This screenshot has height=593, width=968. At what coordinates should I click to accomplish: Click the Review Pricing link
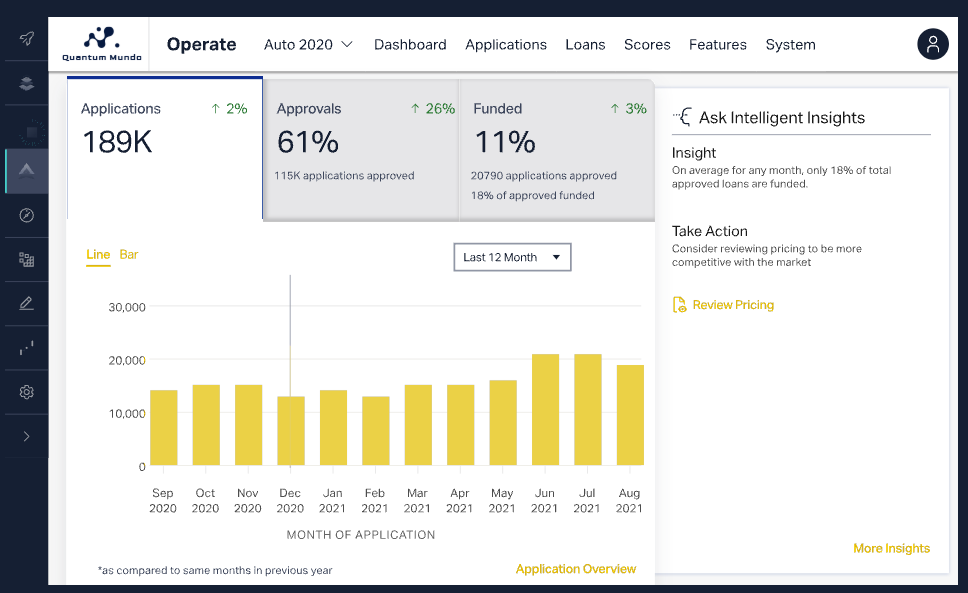(x=732, y=305)
